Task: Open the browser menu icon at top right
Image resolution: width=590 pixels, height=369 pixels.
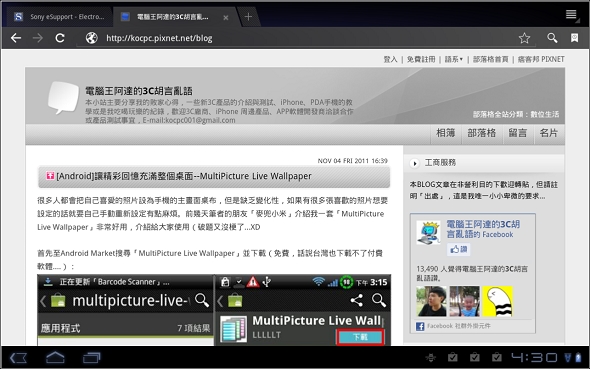Action: point(572,15)
